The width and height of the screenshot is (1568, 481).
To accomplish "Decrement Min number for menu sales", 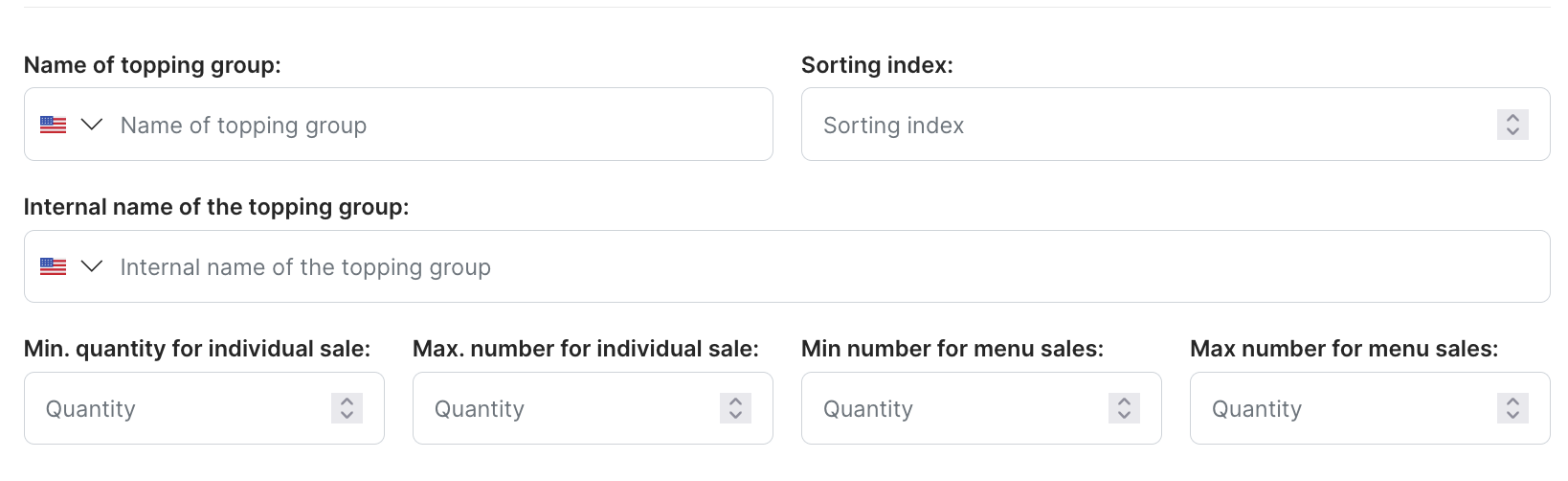I will (1124, 415).
